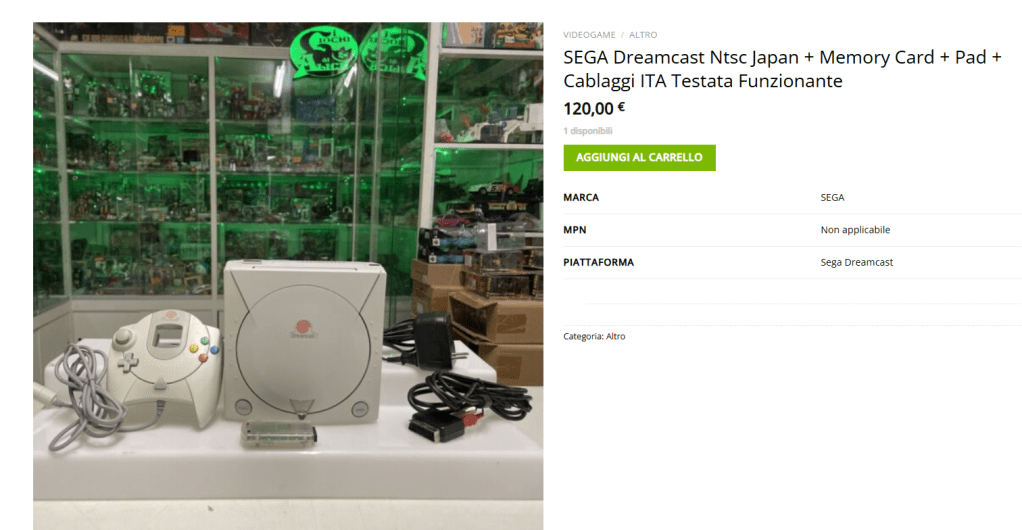Click the MARCA attribute label

click(581, 198)
